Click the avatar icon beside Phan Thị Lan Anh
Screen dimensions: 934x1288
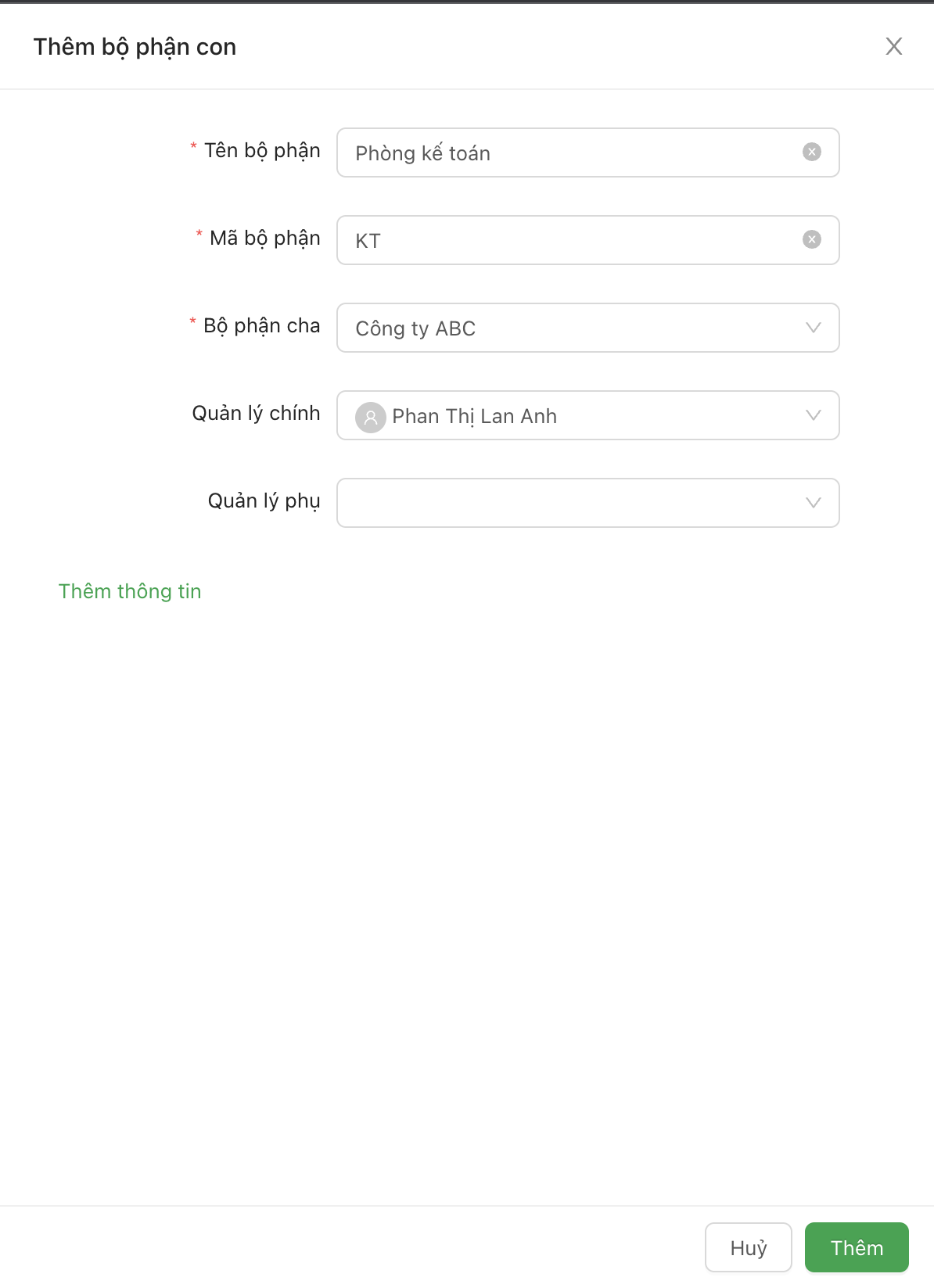371,417
